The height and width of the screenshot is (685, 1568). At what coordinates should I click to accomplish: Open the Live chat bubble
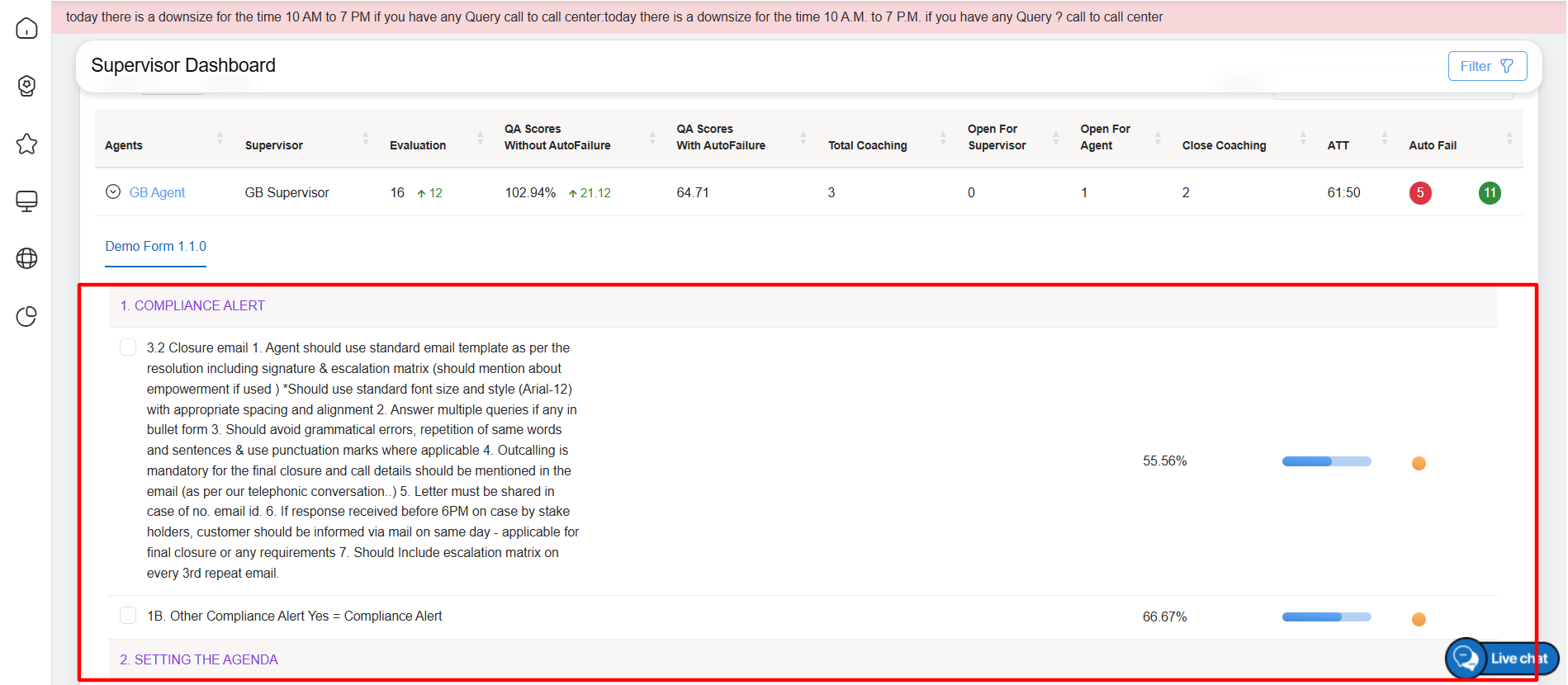(x=1501, y=658)
